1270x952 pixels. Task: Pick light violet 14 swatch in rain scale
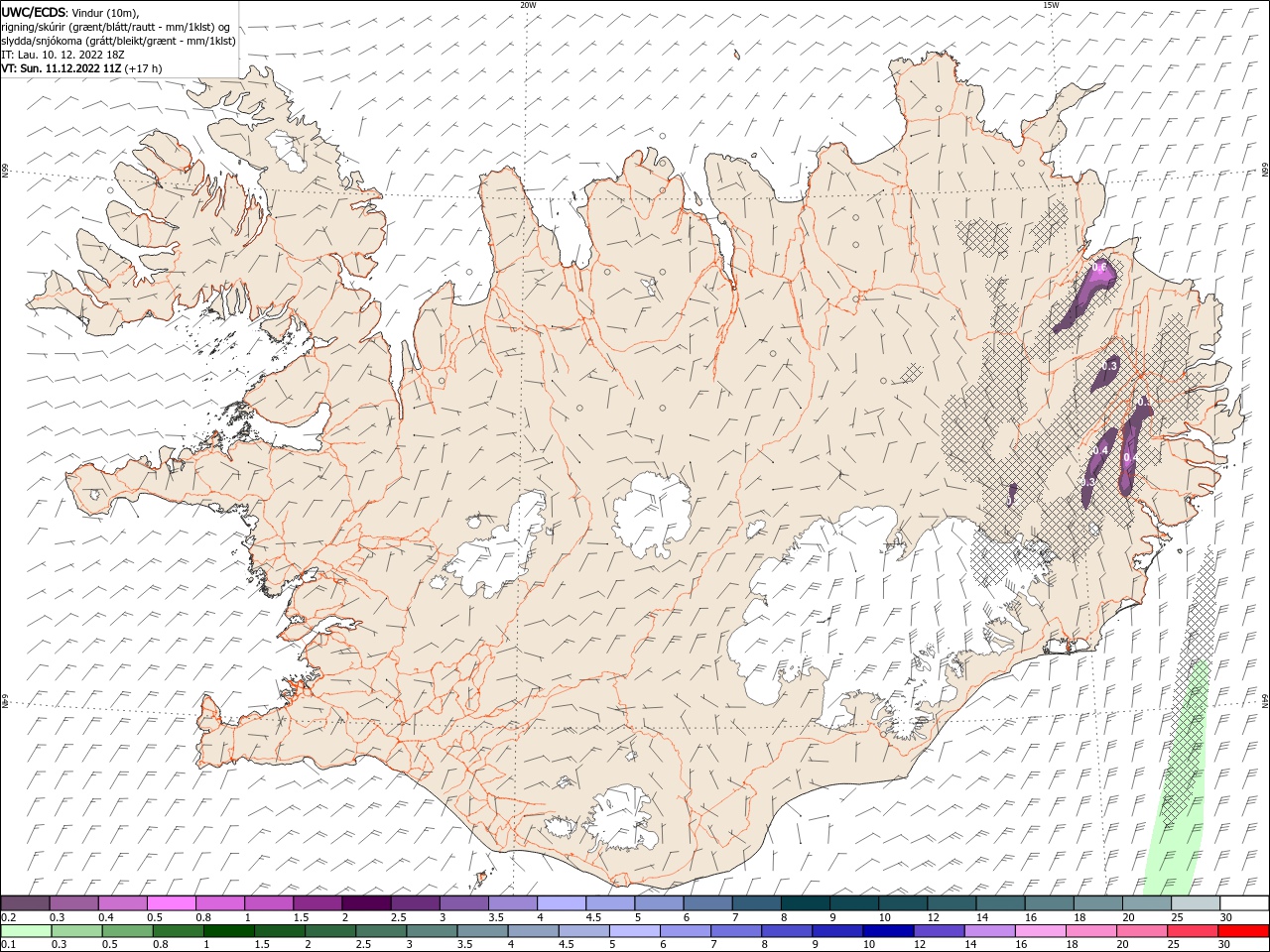988,931
